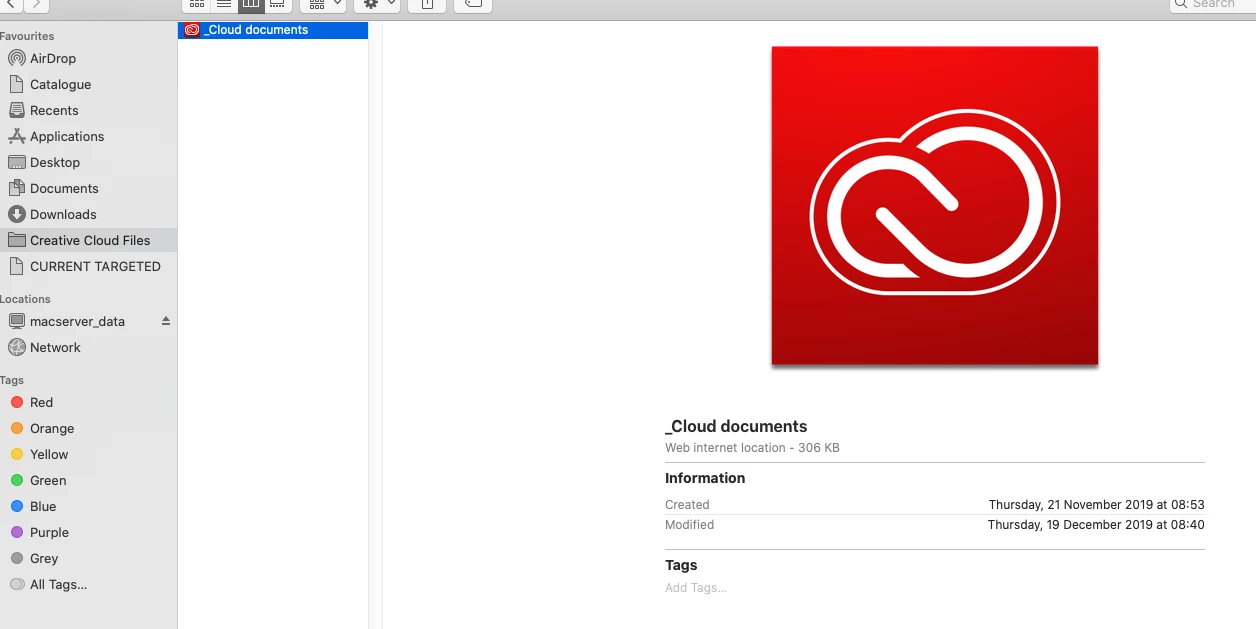Click the Edit Tags toolbar button

pyautogui.click(x=473, y=4)
